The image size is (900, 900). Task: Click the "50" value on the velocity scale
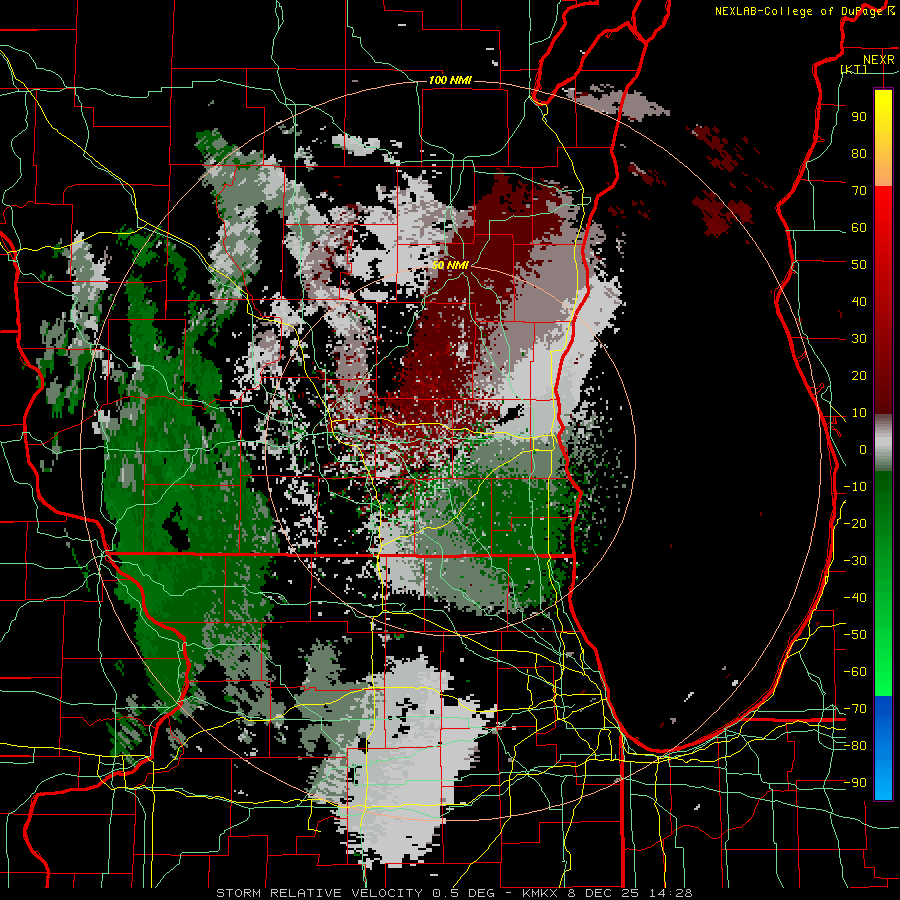click(x=859, y=265)
